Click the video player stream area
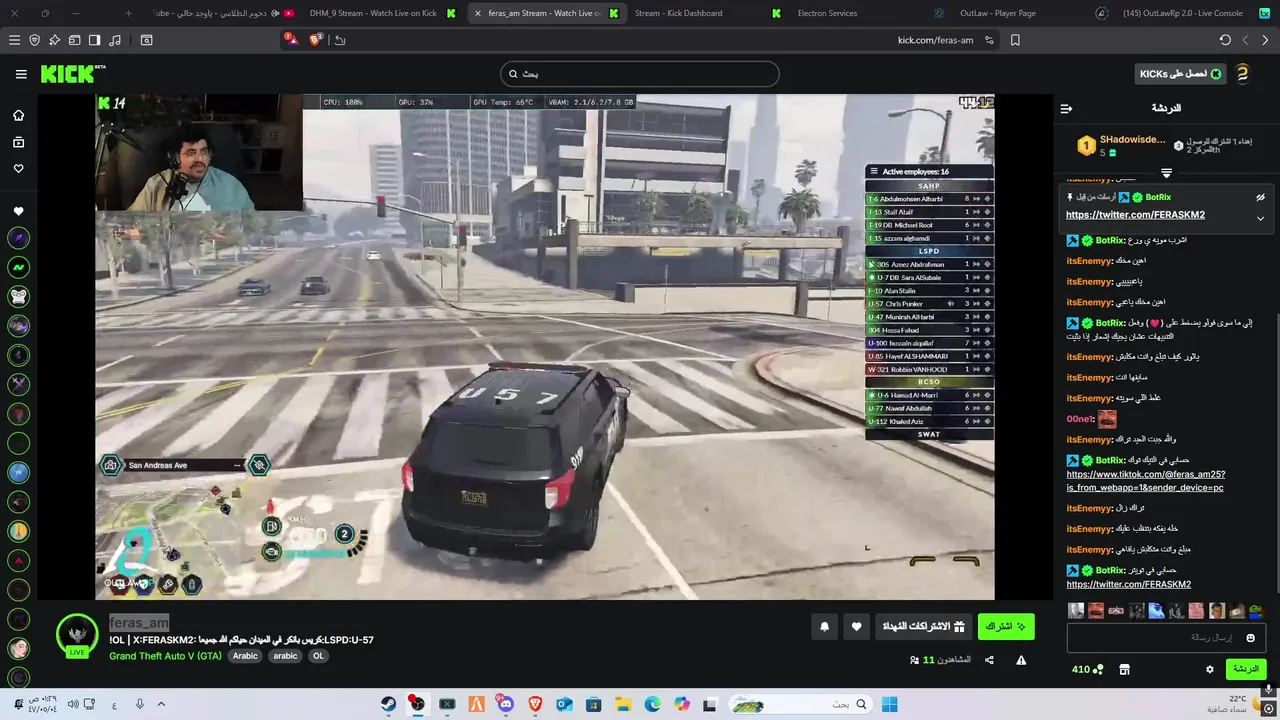Screen dimensions: 1280x720 tap(545, 347)
